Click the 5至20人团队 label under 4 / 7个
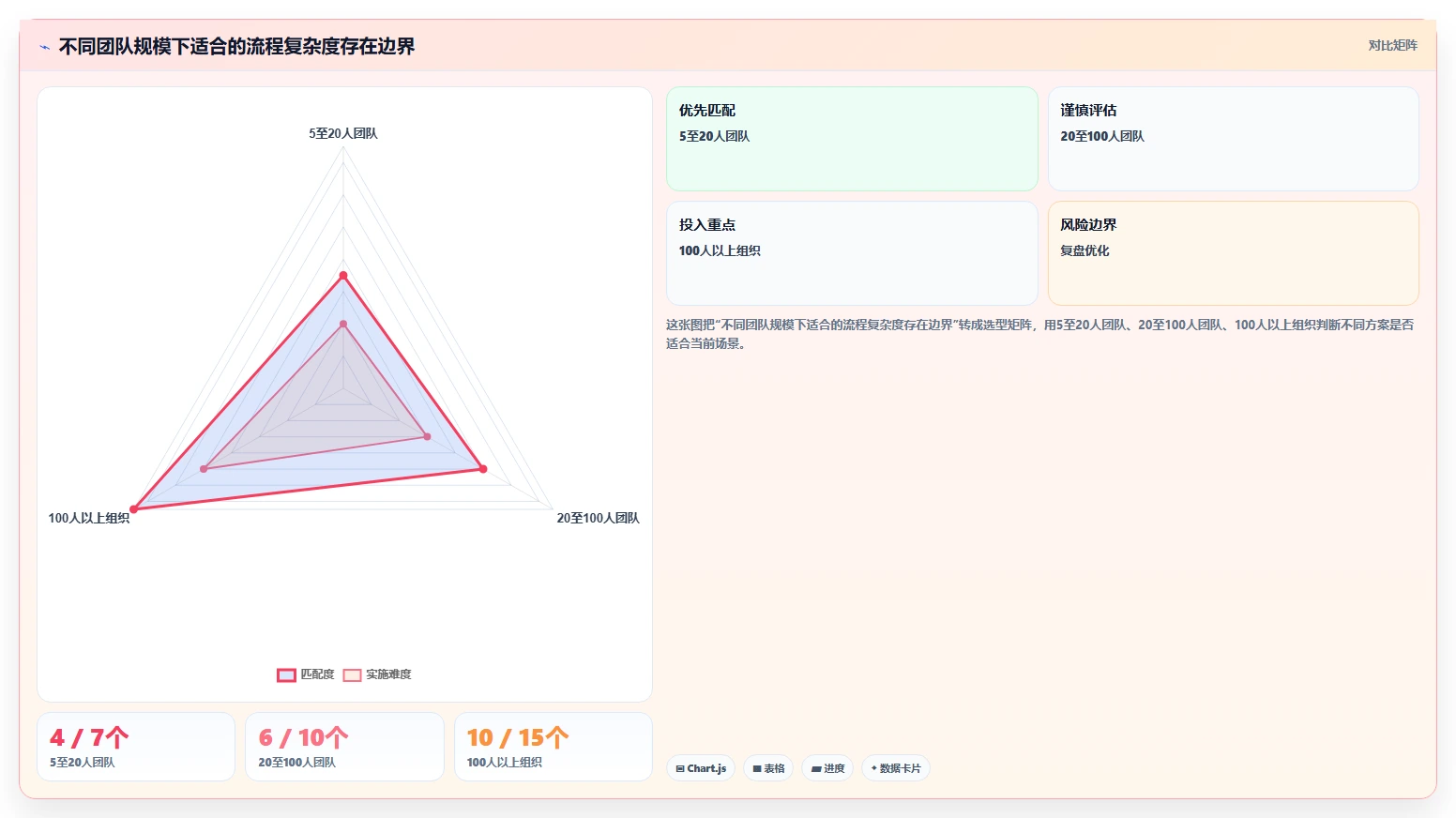 pyautogui.click(x=83, y=763)
